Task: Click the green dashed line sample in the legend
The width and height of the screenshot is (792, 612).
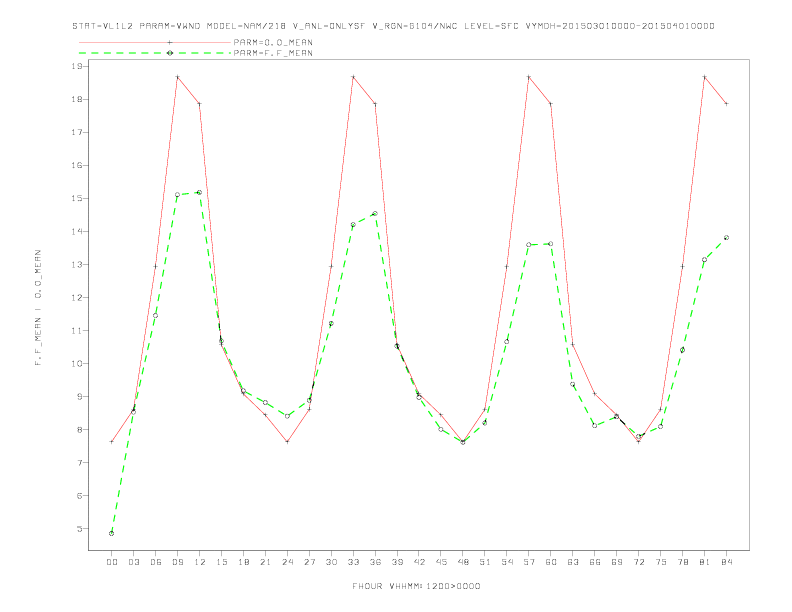Action: [x=155, y=53]
